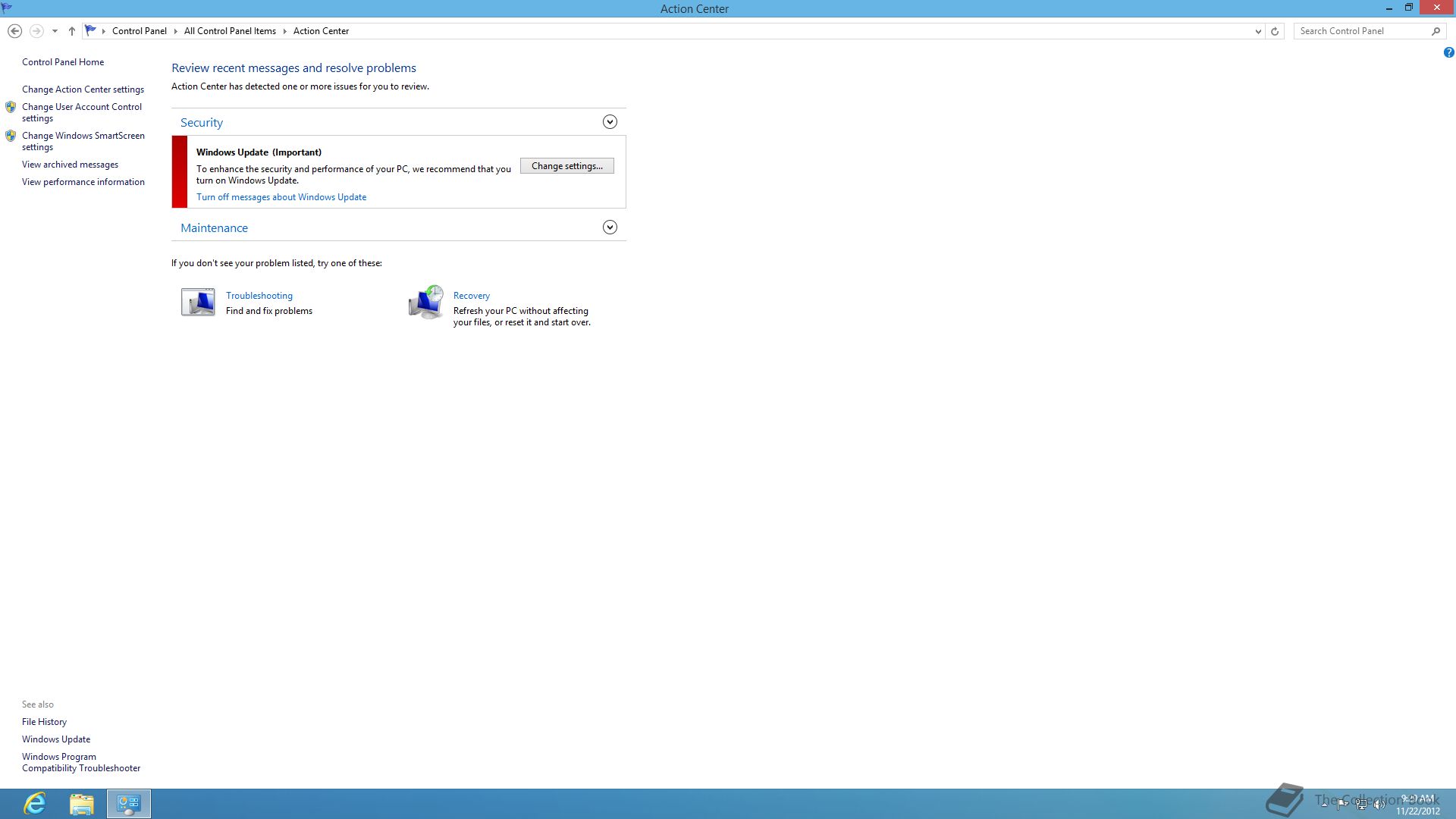Click 'Find and fix problems' text

(269, 311)
